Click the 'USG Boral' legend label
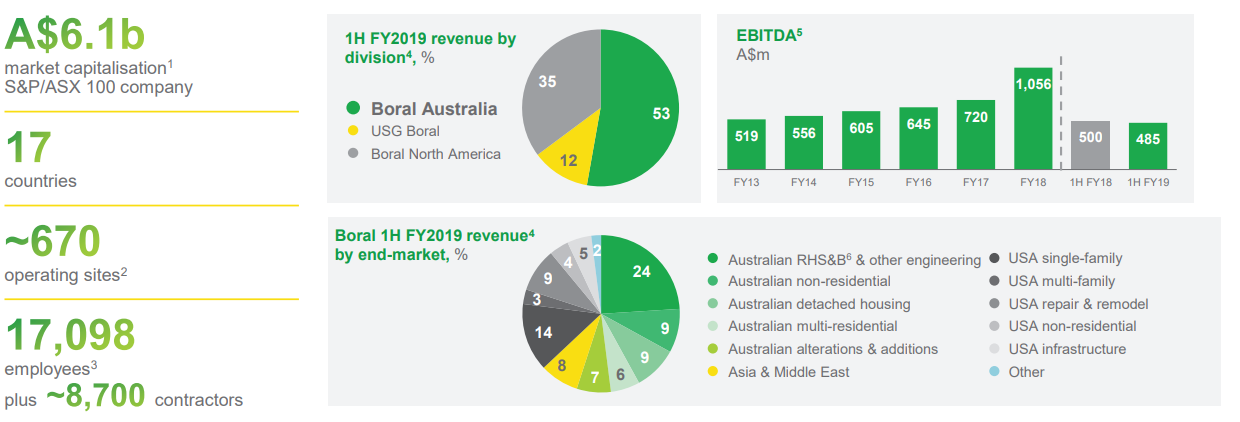This screenshot has width=1240, height=422. [x=405, y=131]
